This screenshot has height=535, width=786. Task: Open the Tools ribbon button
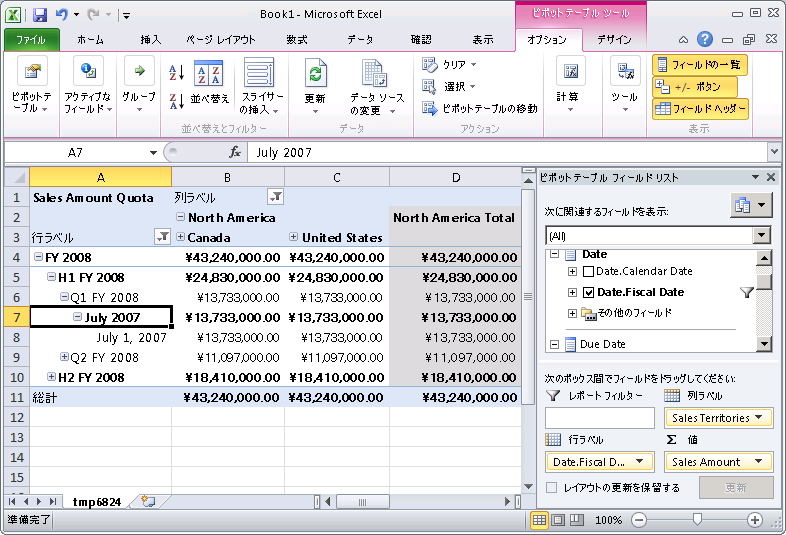click(625, 84)
